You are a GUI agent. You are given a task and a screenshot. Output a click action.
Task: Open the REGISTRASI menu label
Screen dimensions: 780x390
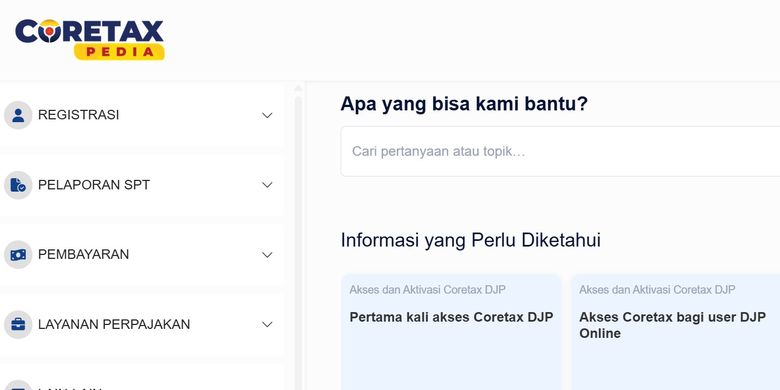(x=79, y=115)
